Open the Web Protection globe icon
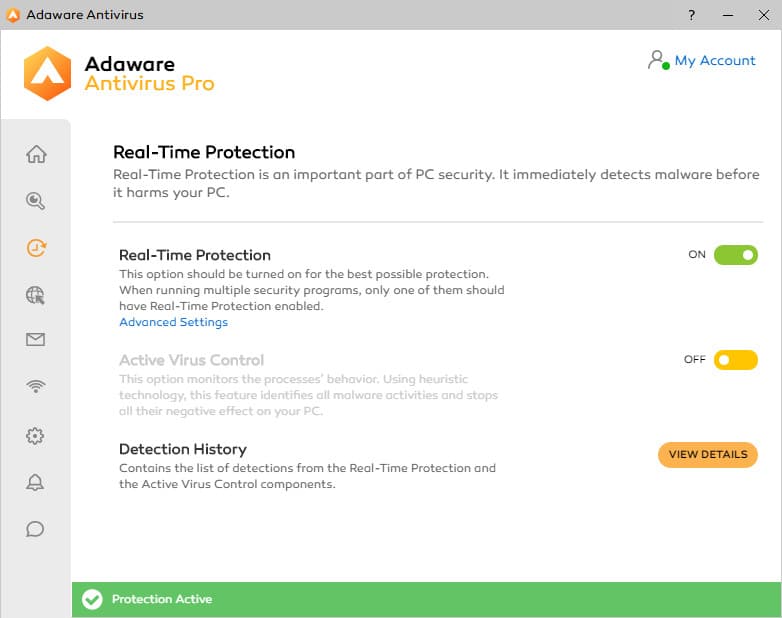The height and width of the screenshot is (618, 782). [35, 295]
